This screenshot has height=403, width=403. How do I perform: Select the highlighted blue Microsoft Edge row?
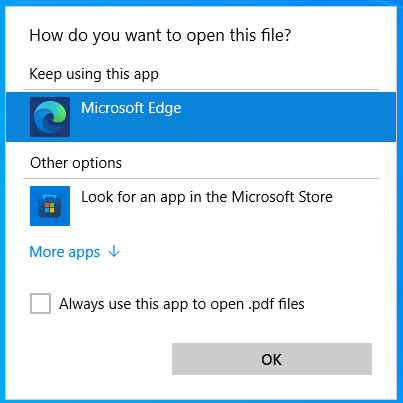tap(201, 117)
